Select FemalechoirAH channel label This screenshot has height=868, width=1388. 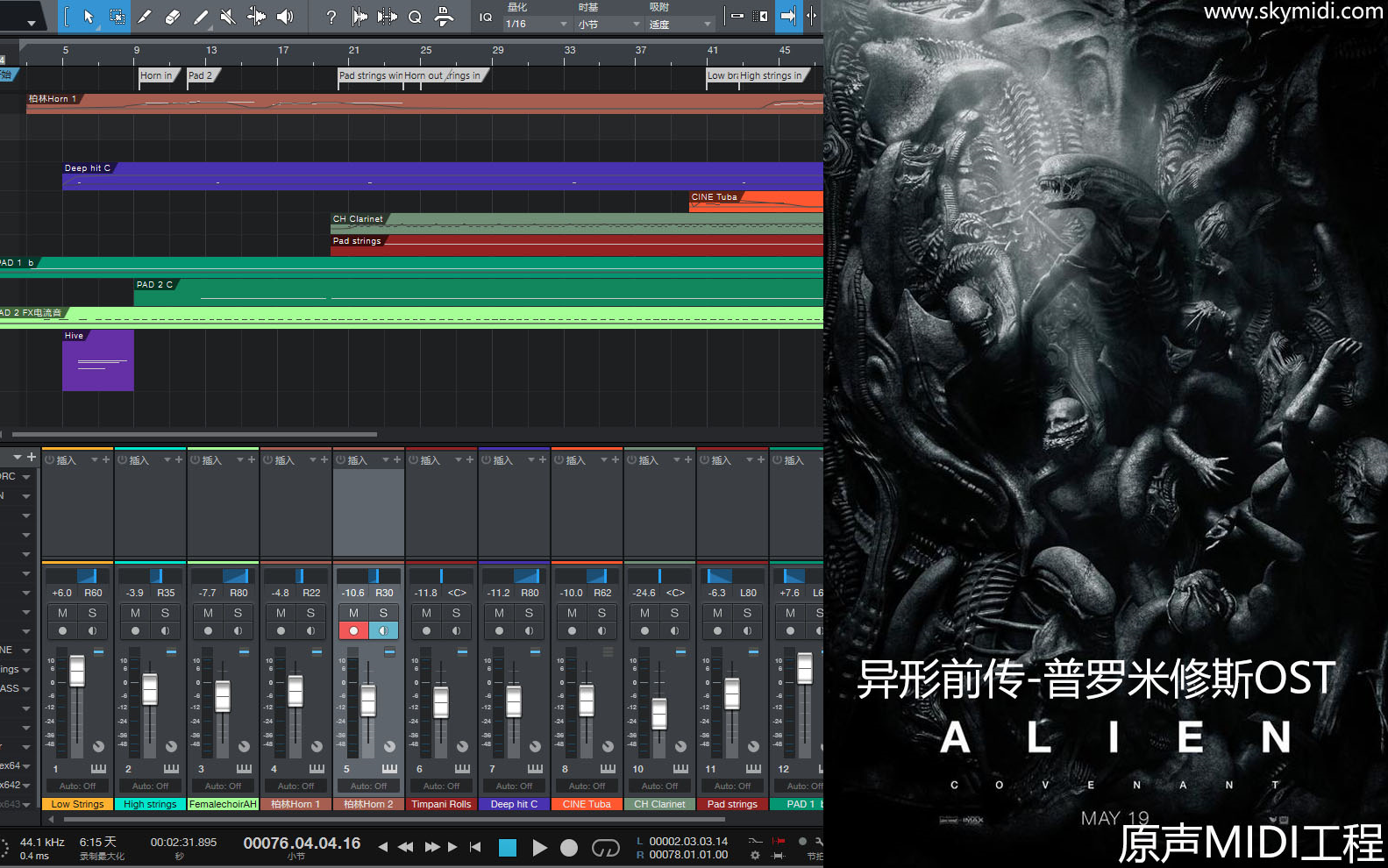click(x=223, y=804)
